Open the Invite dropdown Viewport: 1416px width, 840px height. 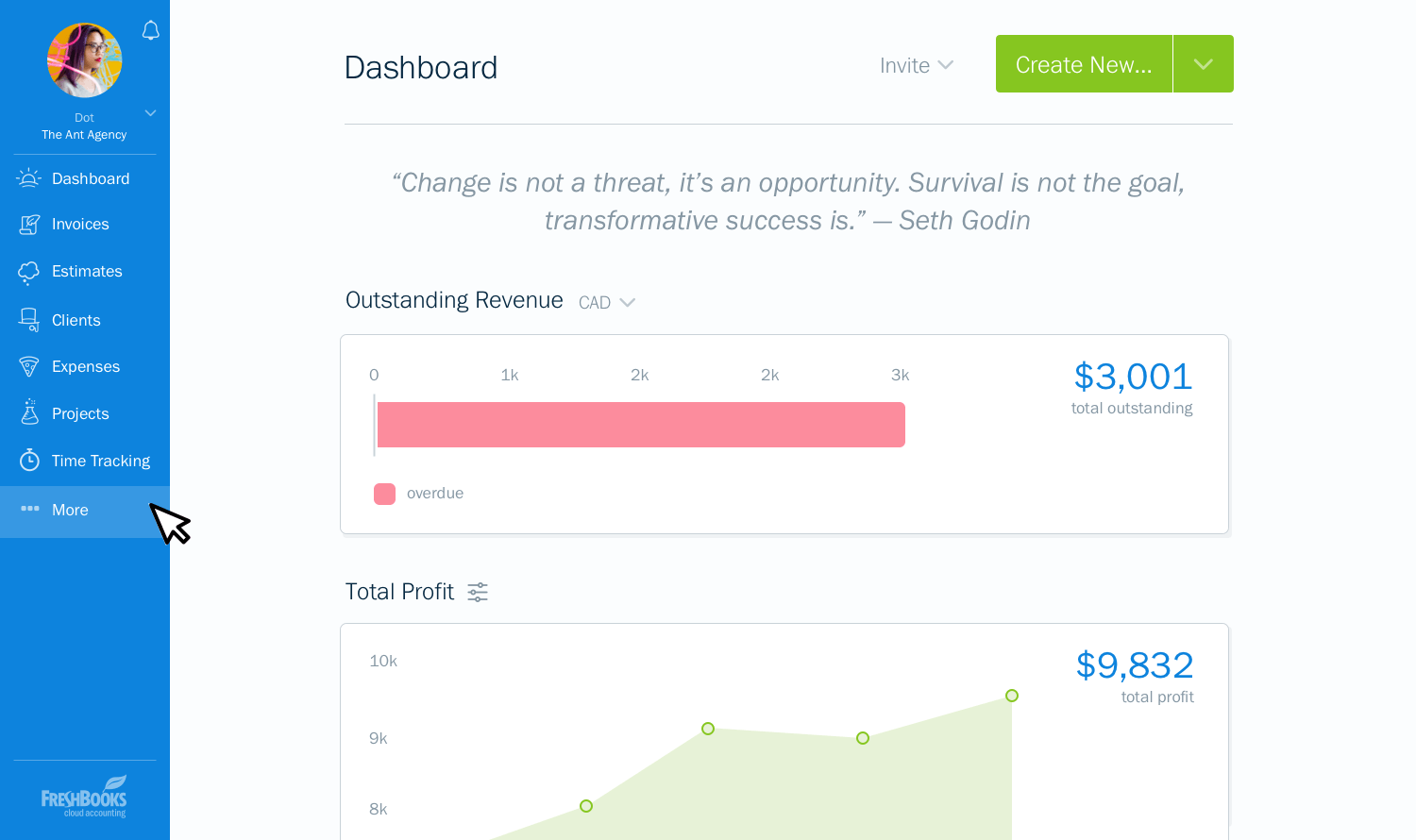tap(915, 65)
